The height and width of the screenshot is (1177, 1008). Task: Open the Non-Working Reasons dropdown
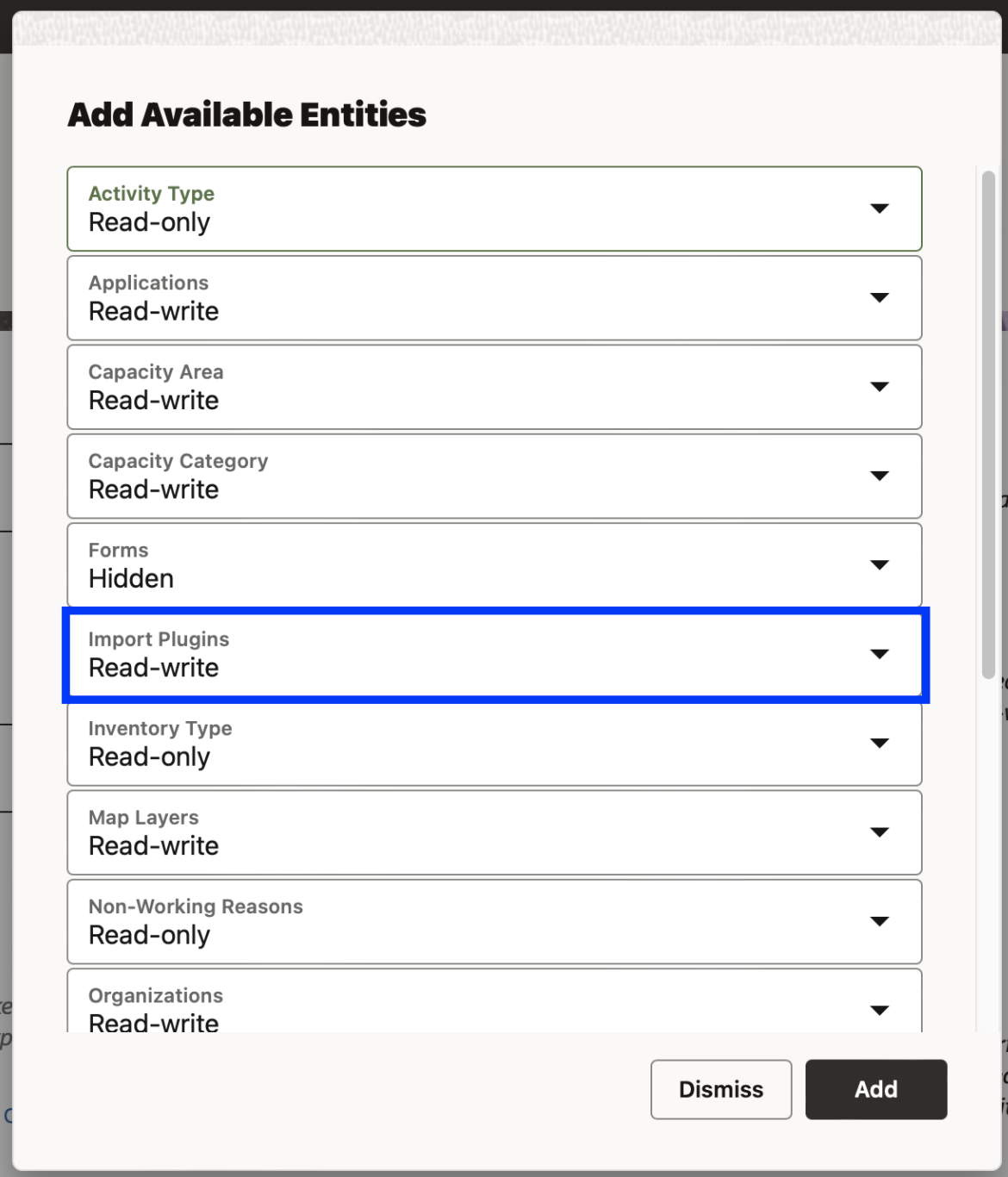[x=494, y=921]
